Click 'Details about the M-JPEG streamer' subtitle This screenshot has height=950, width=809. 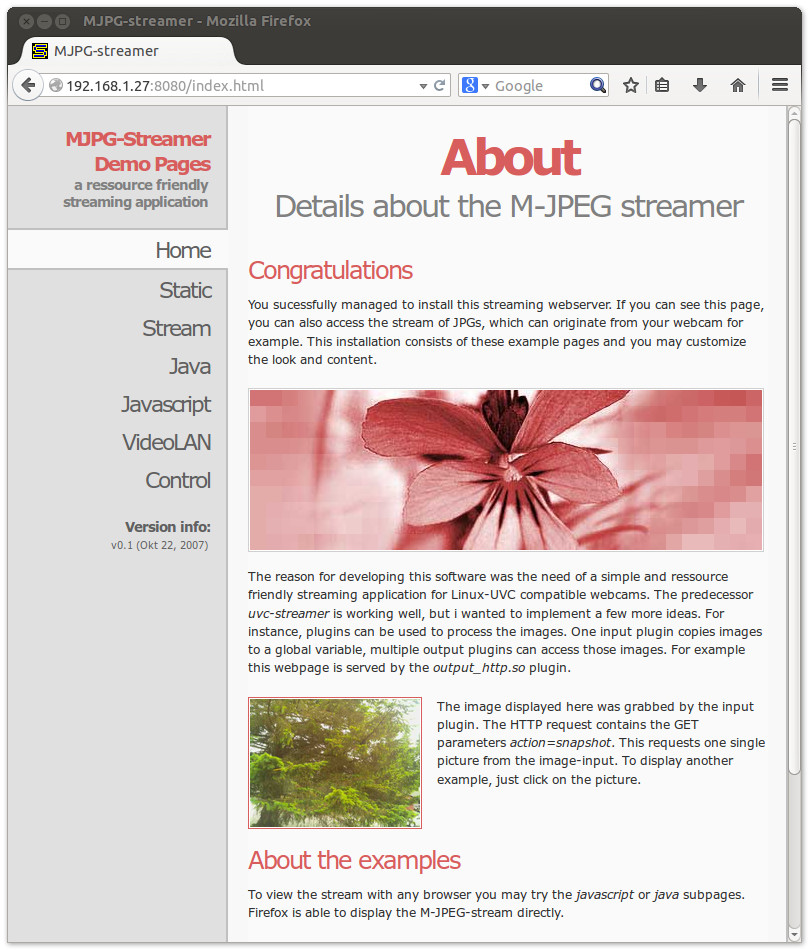(509, 207)
